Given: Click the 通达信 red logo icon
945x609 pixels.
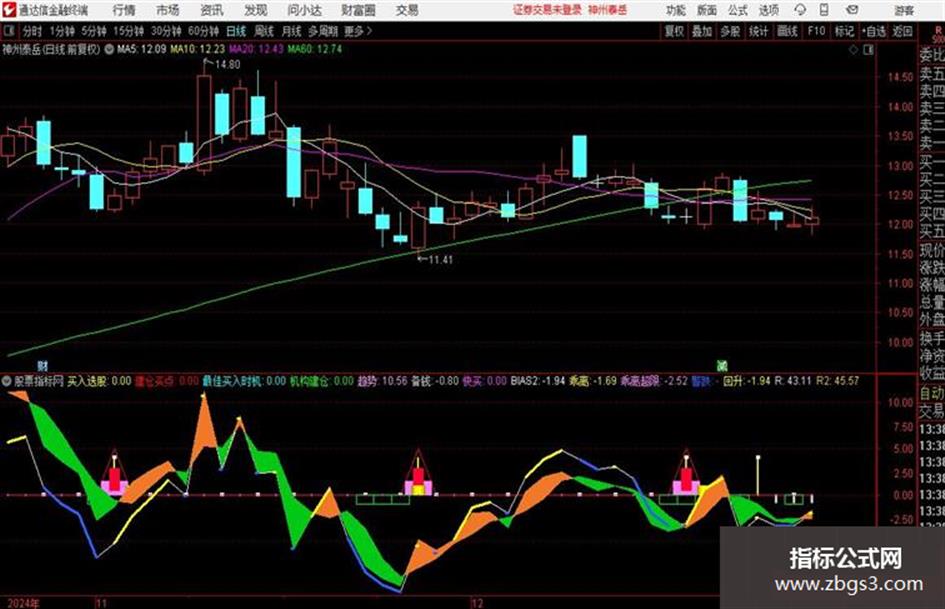Looking at the screenshot, I should 10,10.
